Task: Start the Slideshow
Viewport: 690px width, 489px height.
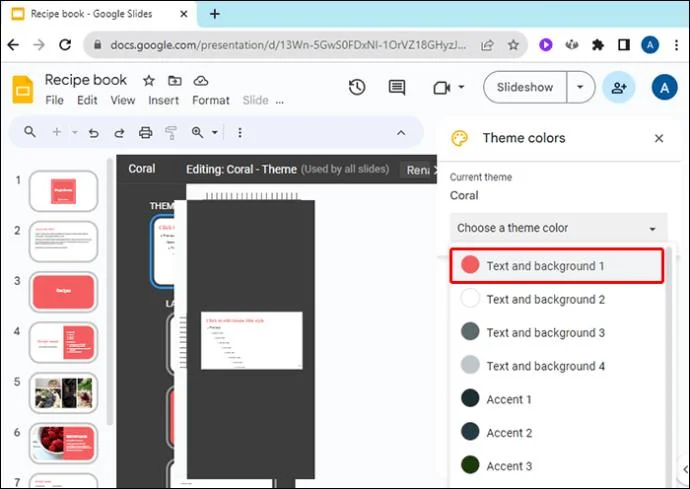Action: 525,87
